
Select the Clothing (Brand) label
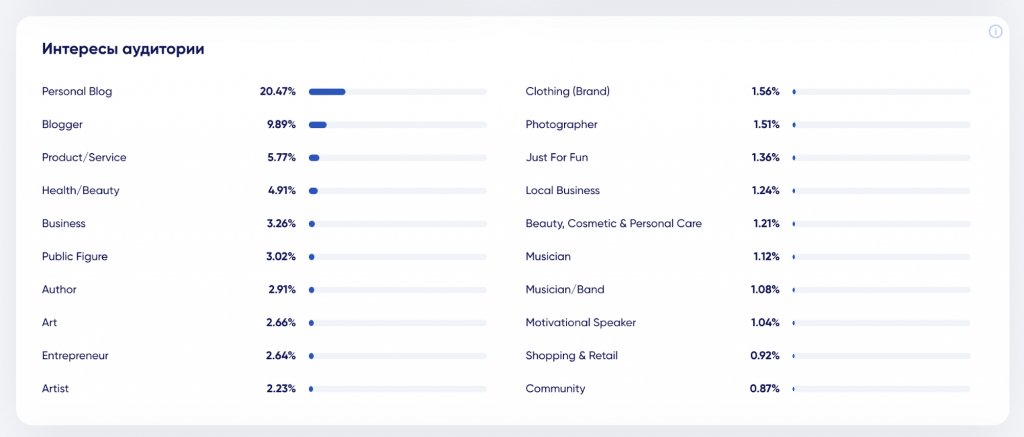tap(568, 91)
